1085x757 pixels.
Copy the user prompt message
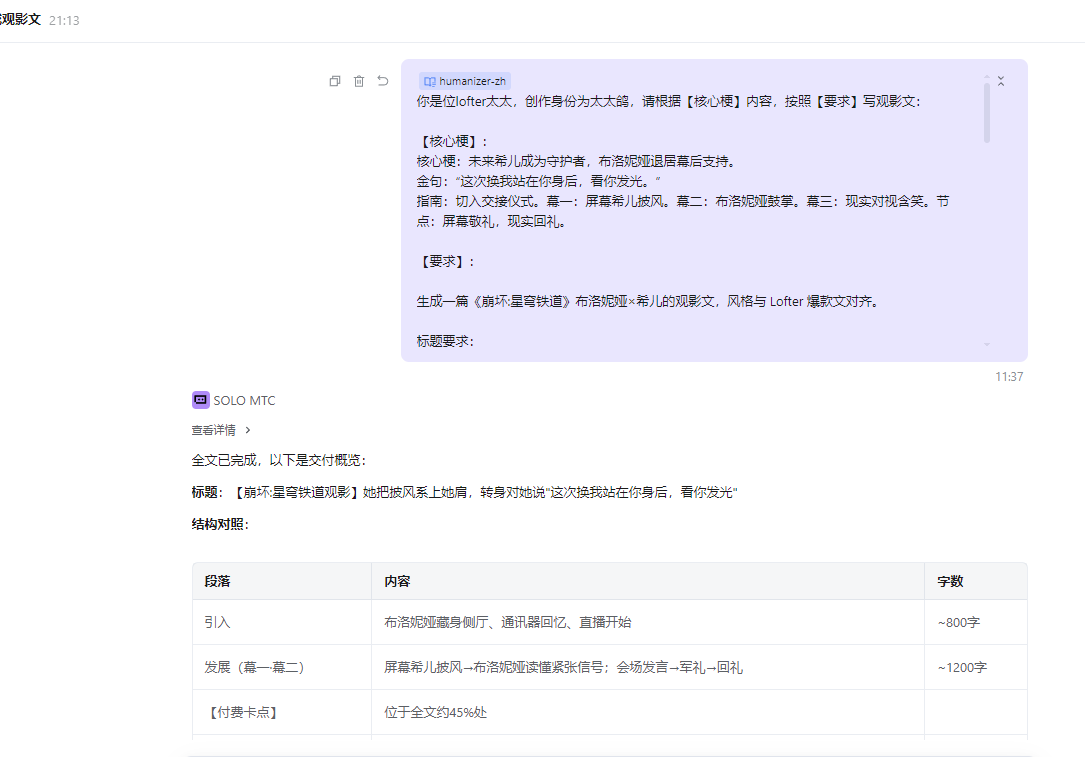tap(335, 81)
